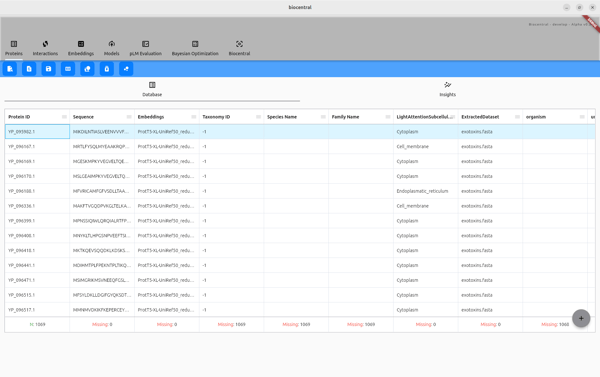Open the LightAttentionSubcellul column menu icon
The image size is (600, 377).
coord(452,117)
